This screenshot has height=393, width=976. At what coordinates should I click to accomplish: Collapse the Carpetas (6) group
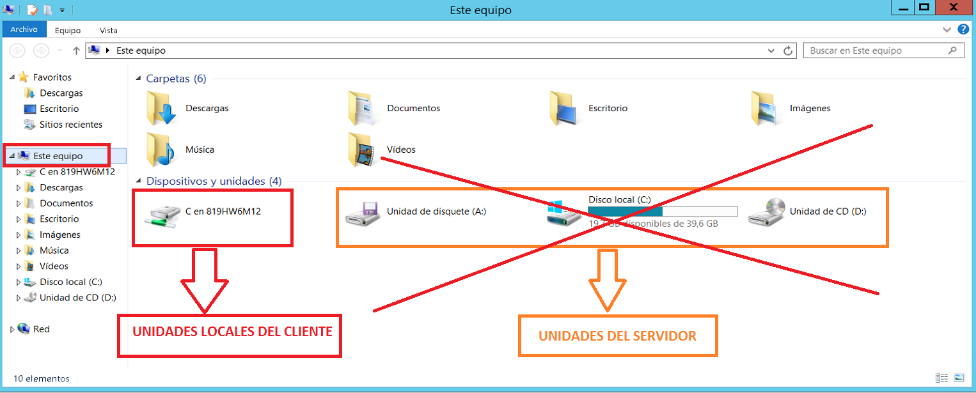139,79
